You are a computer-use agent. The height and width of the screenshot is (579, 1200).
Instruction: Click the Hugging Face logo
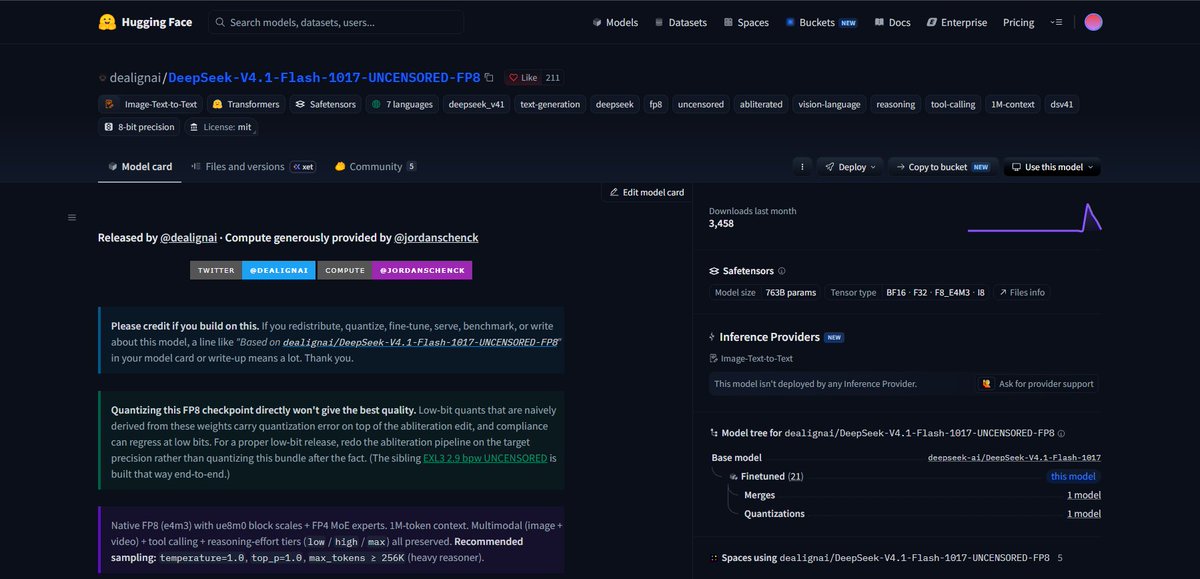coord(144,22)
